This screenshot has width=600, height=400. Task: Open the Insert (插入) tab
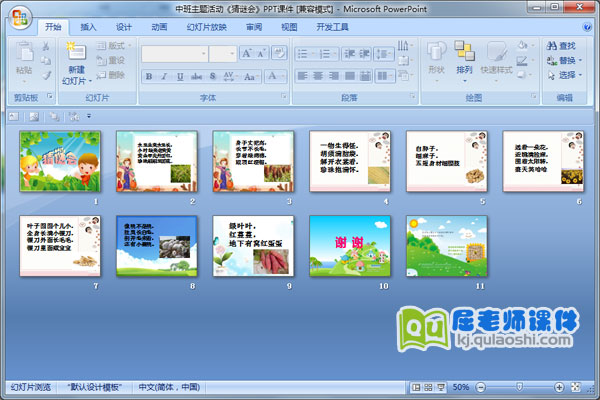click(89, 27)
